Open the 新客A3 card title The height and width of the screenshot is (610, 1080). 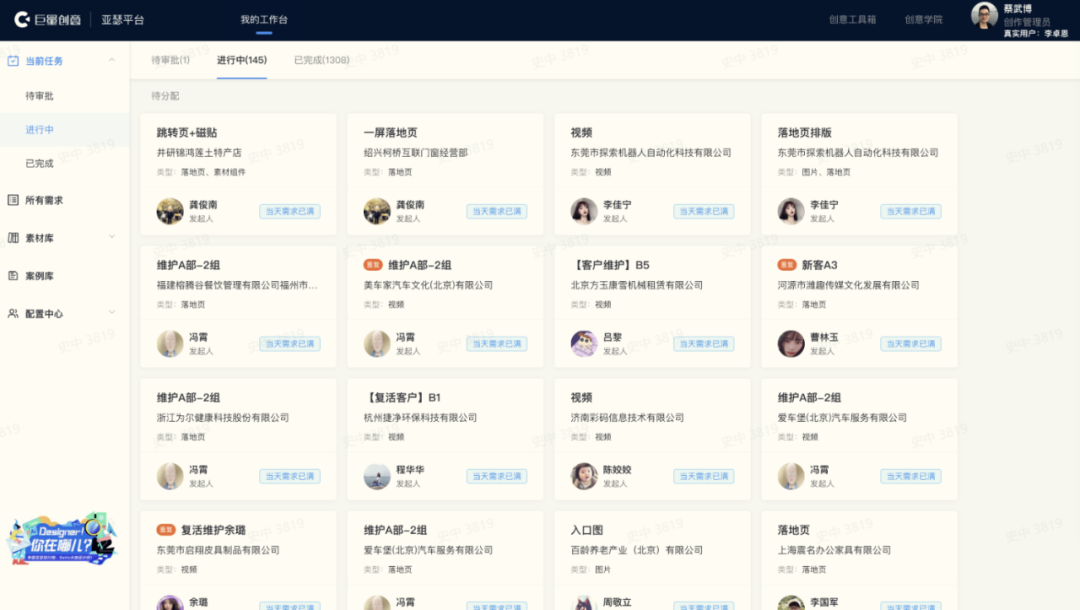point(819,264)
